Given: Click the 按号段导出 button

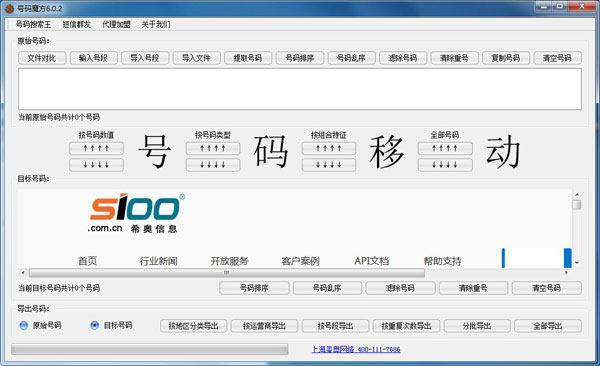Looking at the screenshot, I should coord(335,326).
